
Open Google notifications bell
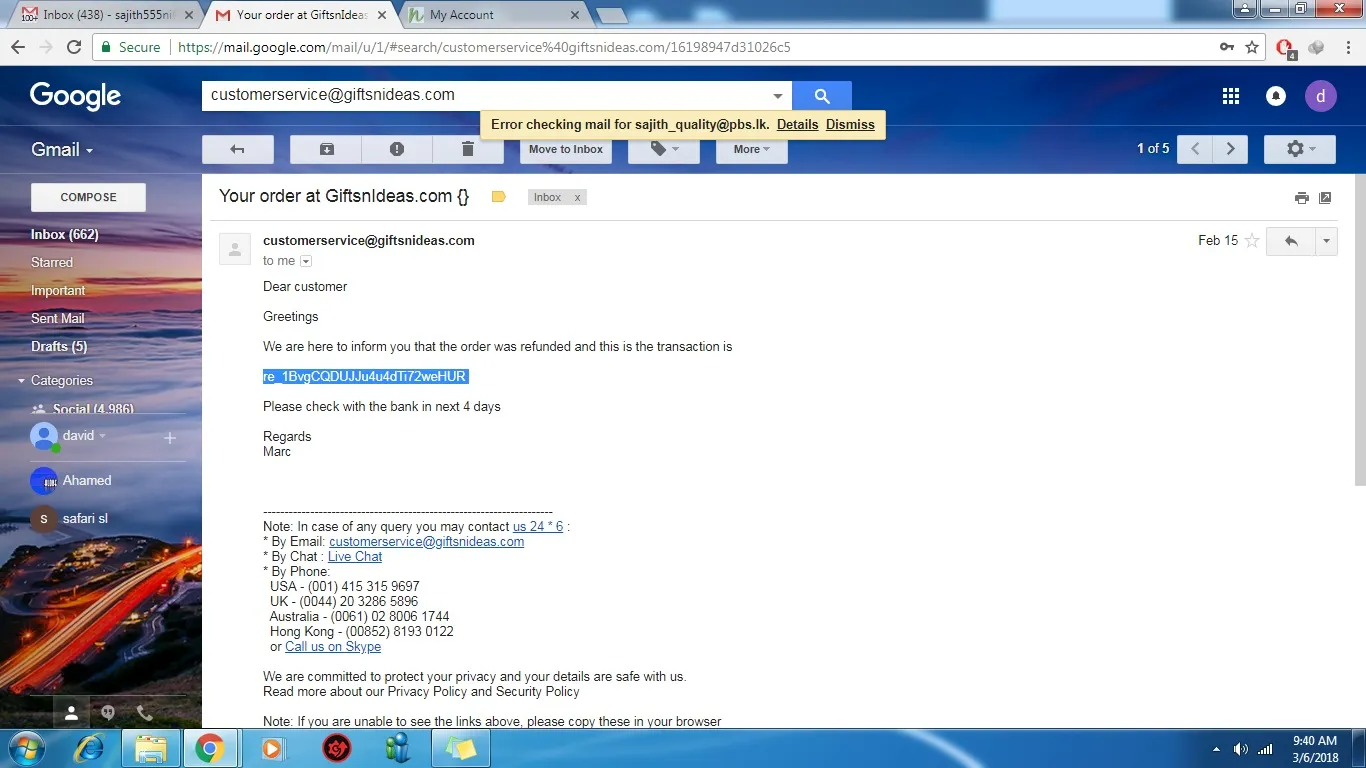tap(1276, 96)
